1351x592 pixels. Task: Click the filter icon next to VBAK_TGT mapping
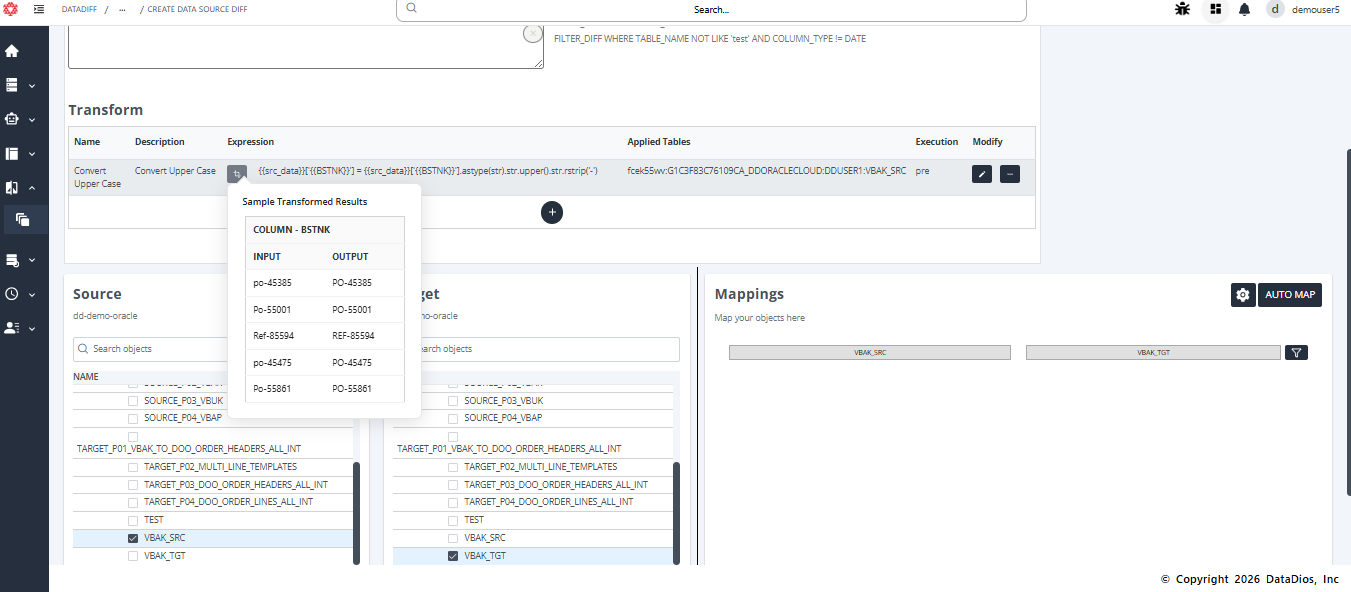pos(1296,352)
